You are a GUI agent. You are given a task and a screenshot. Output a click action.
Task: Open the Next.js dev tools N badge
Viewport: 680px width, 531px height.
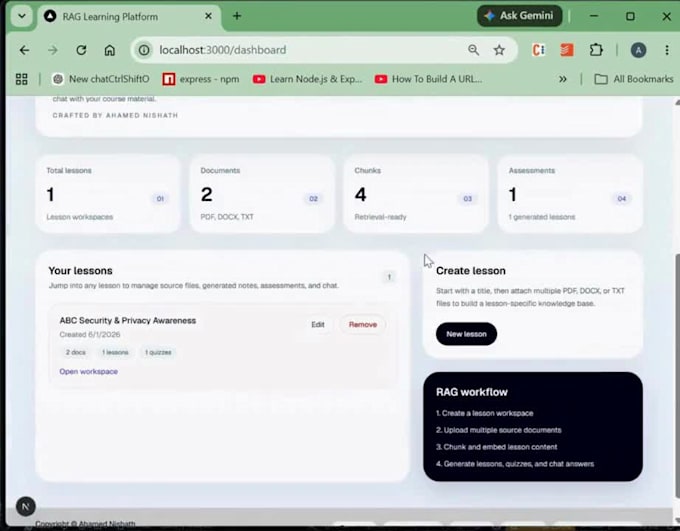coord(26,506)
